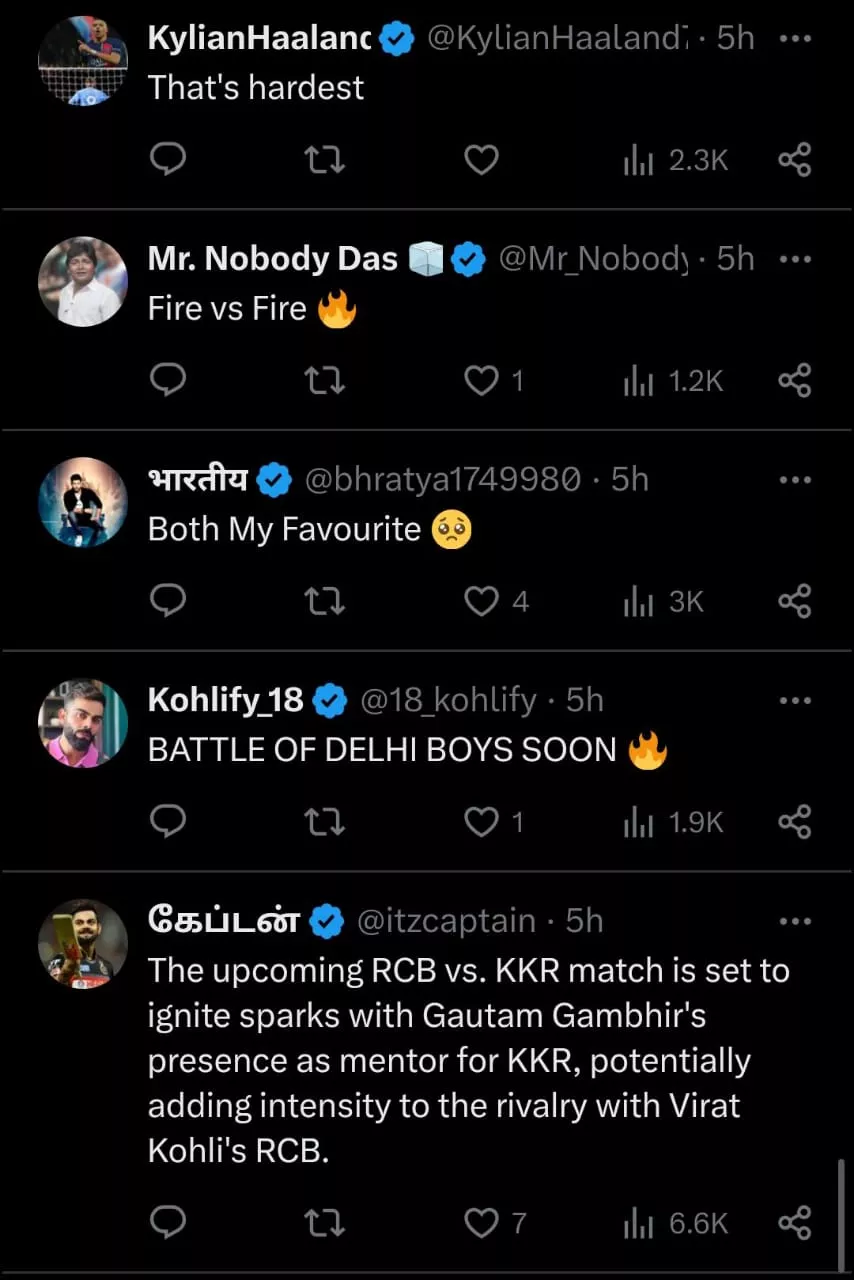Open Kohlify_18's profile picture

tap(83, 723)
